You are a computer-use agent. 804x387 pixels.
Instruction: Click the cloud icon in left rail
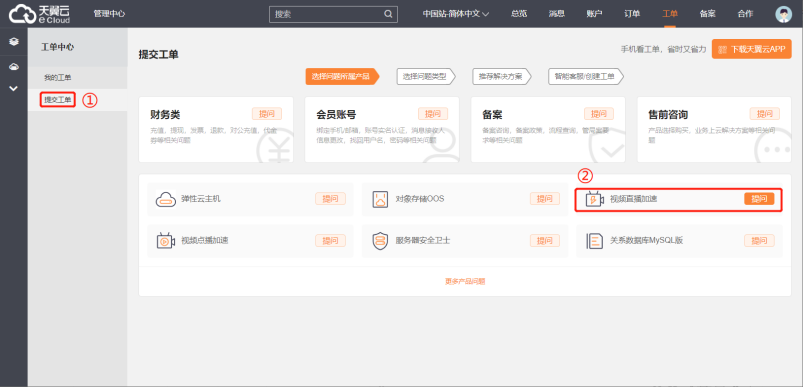tap(14, 67)
